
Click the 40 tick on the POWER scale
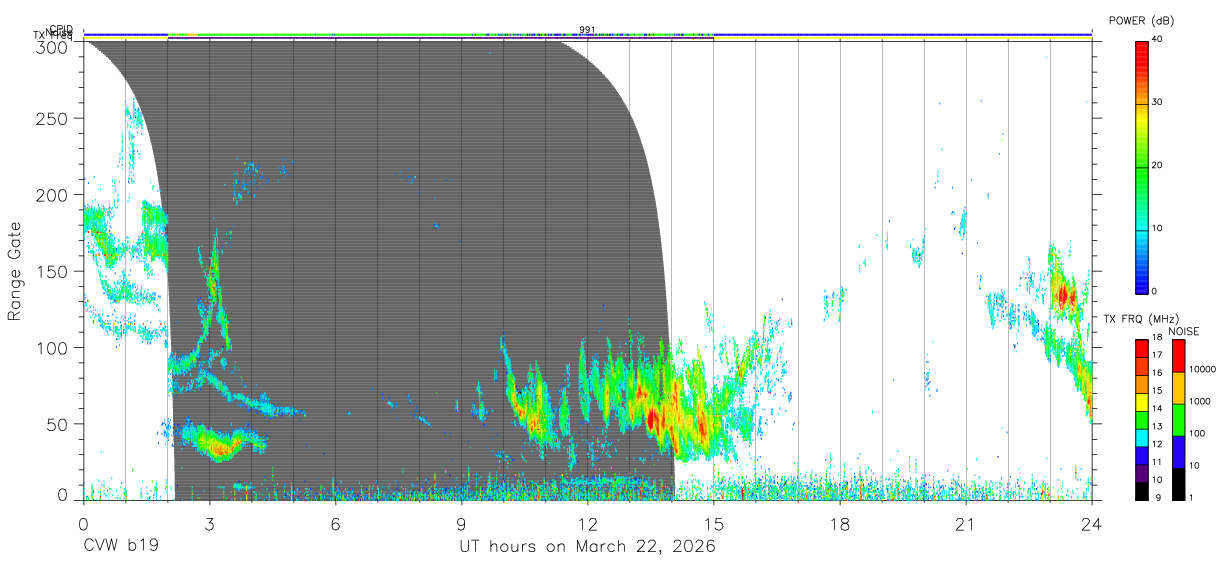coord(1158,40)
